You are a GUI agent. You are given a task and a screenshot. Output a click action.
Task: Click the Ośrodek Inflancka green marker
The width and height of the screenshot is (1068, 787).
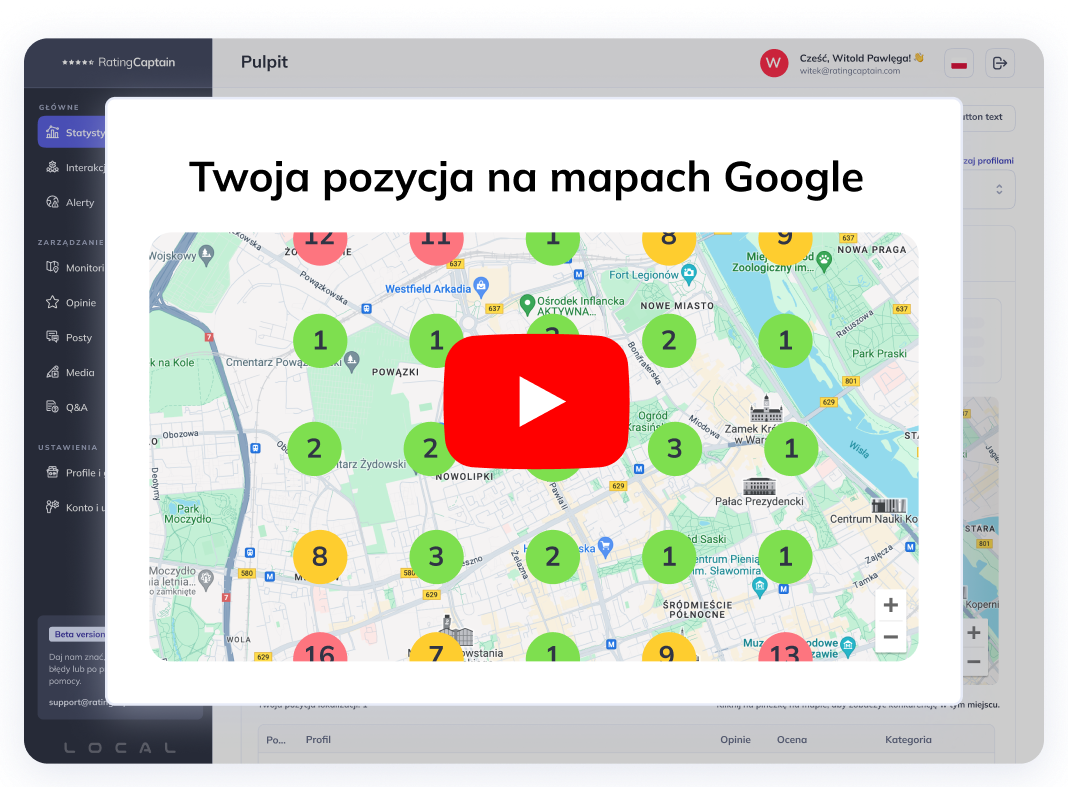click(x=527, y=304)
